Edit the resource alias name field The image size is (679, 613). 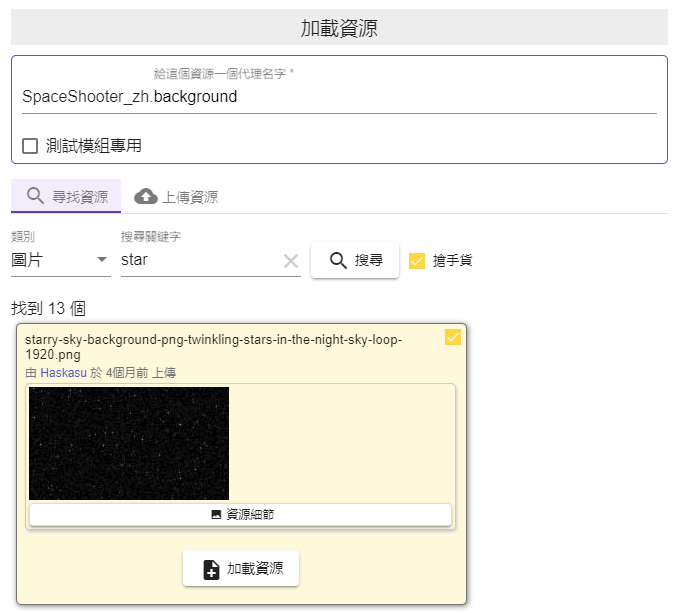339,97
